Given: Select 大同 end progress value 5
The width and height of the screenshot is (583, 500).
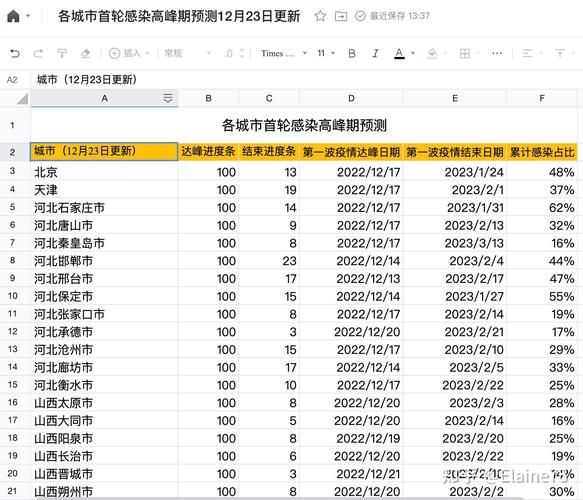Looking at the screenshot, I should coord(269,420).
